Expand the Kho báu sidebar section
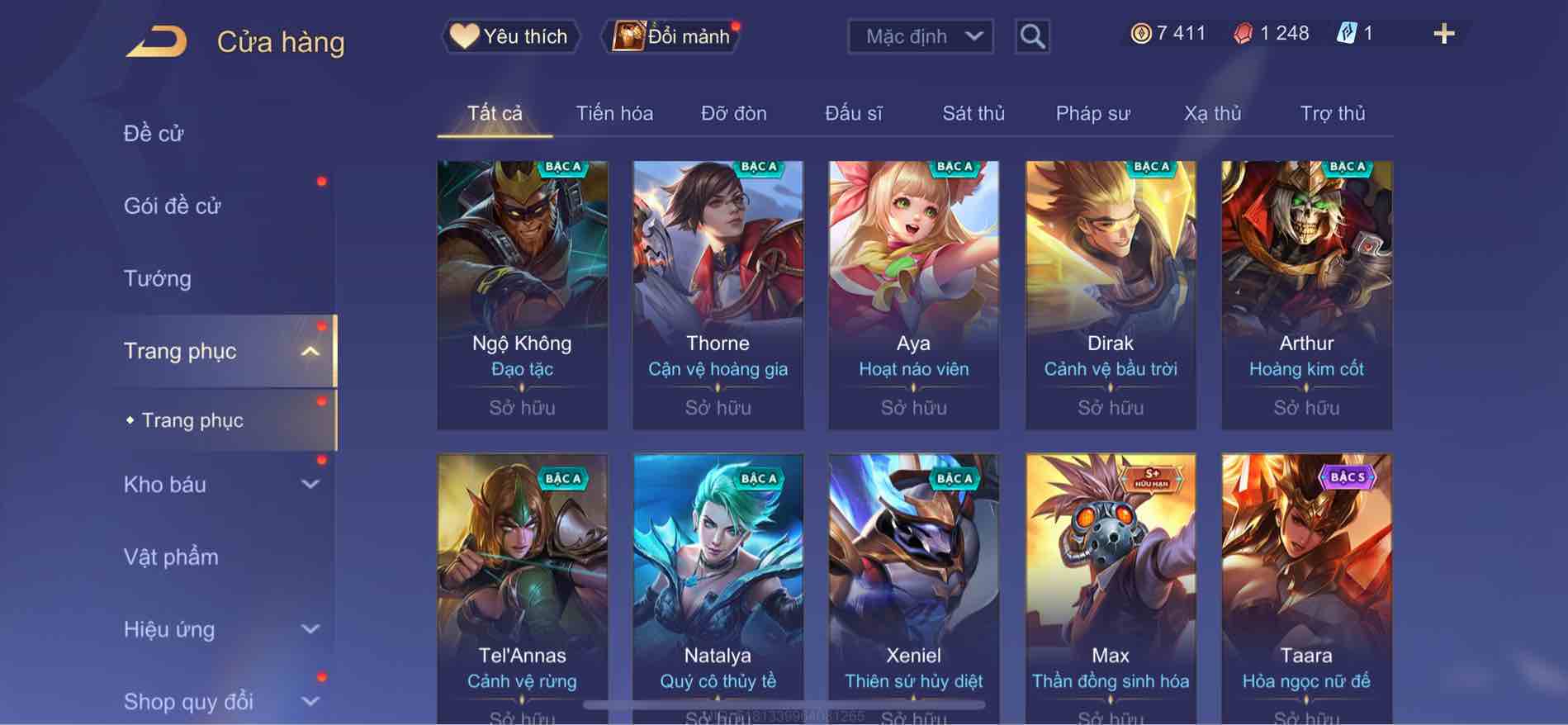This screenshot has width=1568, height=725. (310, 485)
